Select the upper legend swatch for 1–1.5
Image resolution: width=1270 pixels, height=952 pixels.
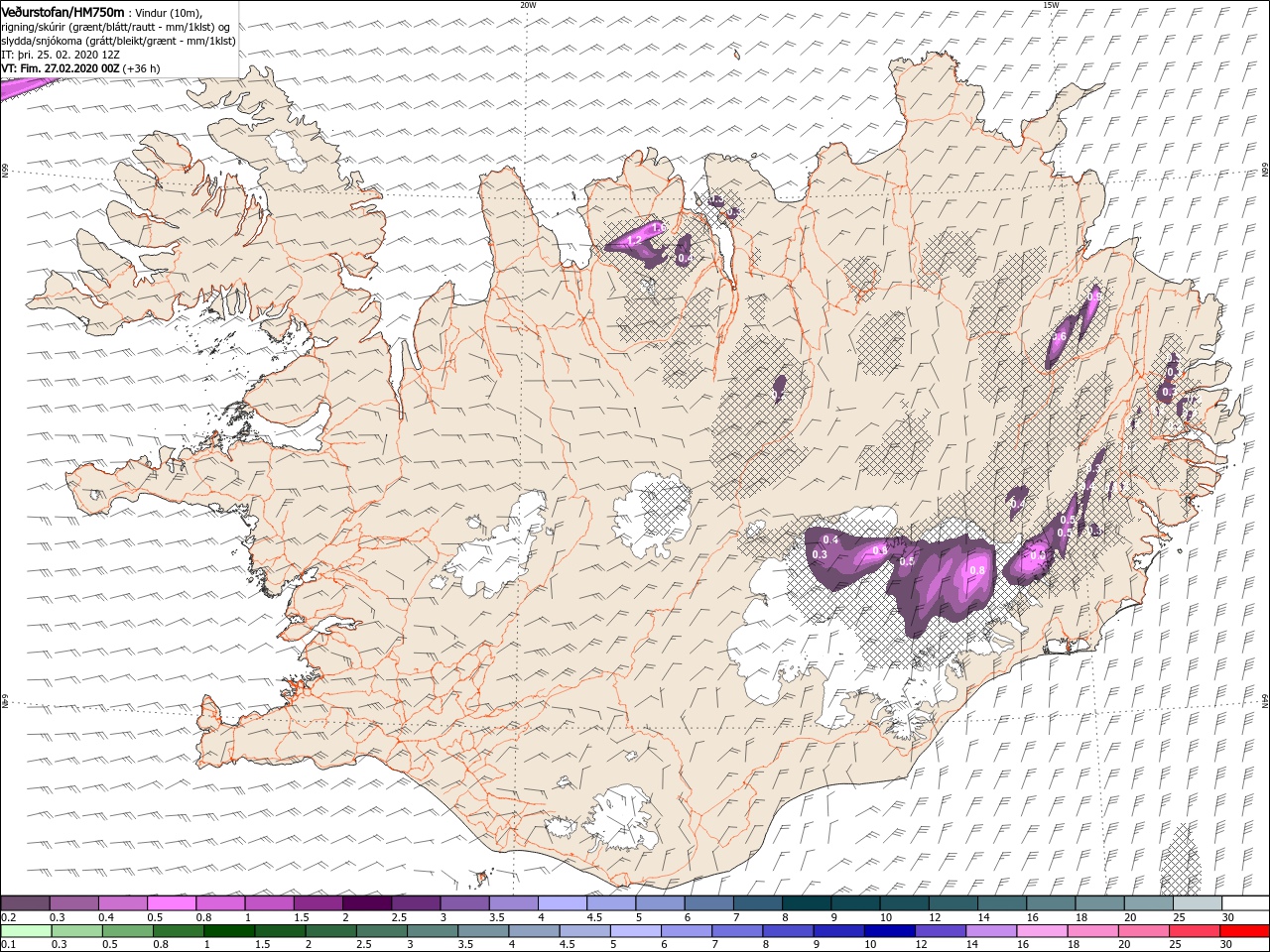(270, 903)
